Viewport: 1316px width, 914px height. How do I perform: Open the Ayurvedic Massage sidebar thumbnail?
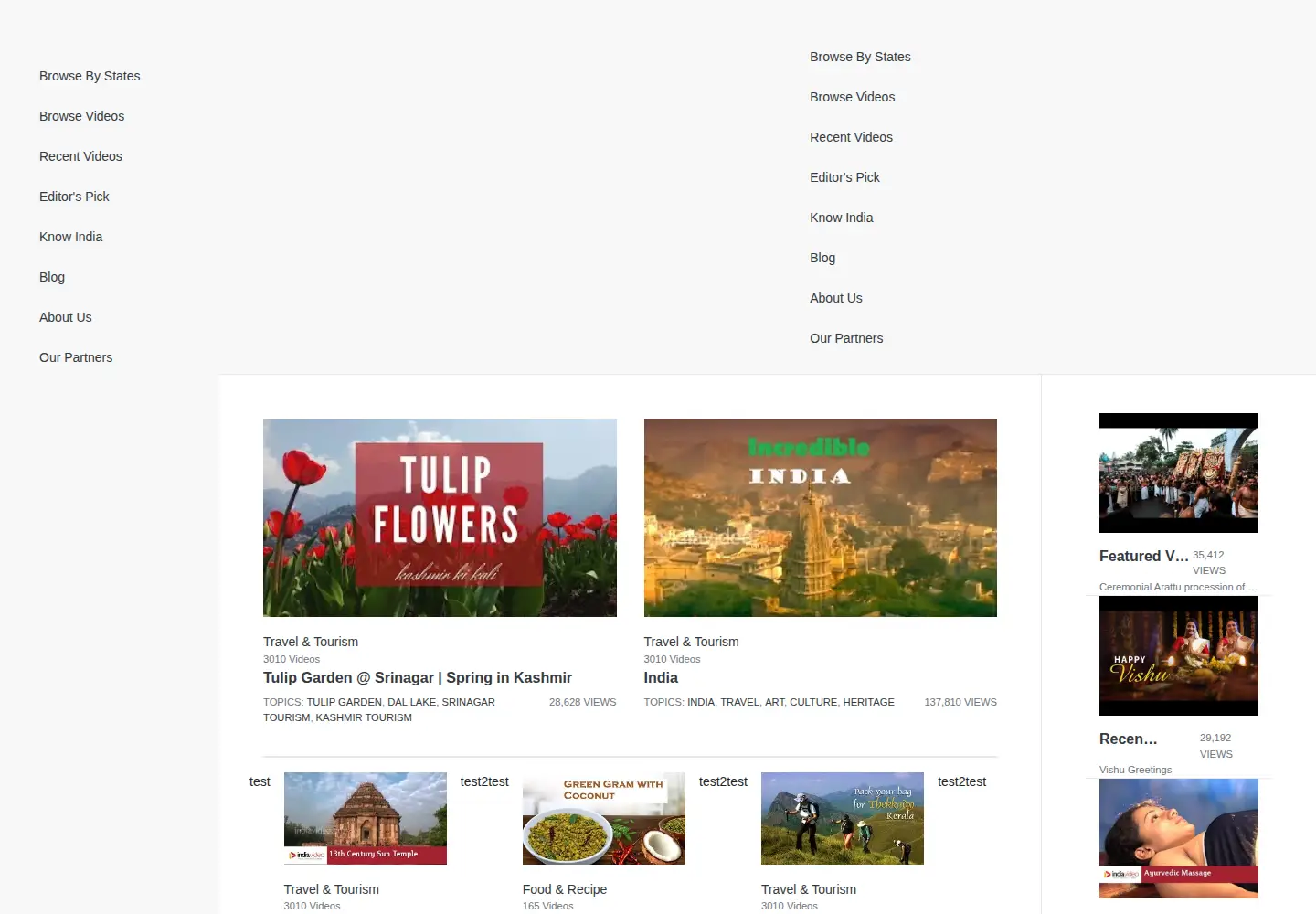(1179, 838)
